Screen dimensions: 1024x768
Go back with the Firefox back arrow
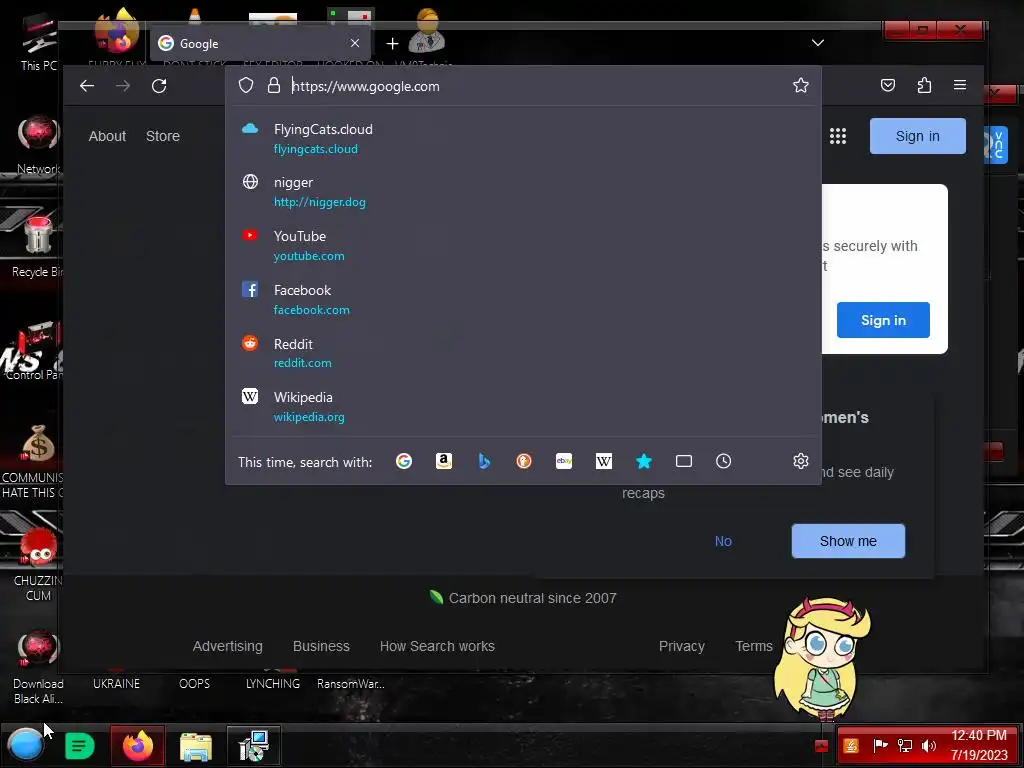[x=87, y=86]
